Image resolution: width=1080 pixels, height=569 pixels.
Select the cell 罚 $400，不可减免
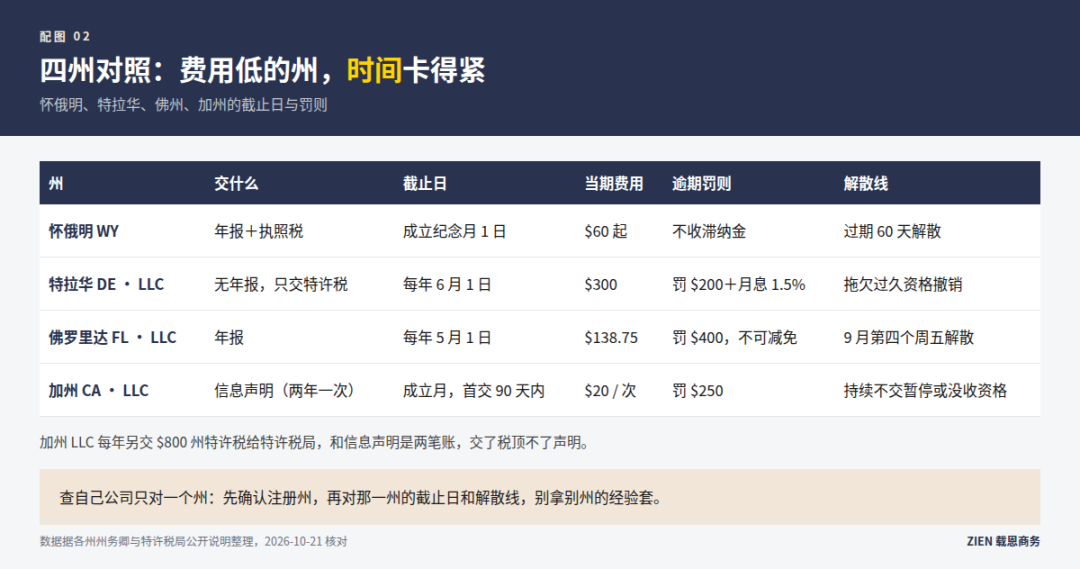point(734,338)
